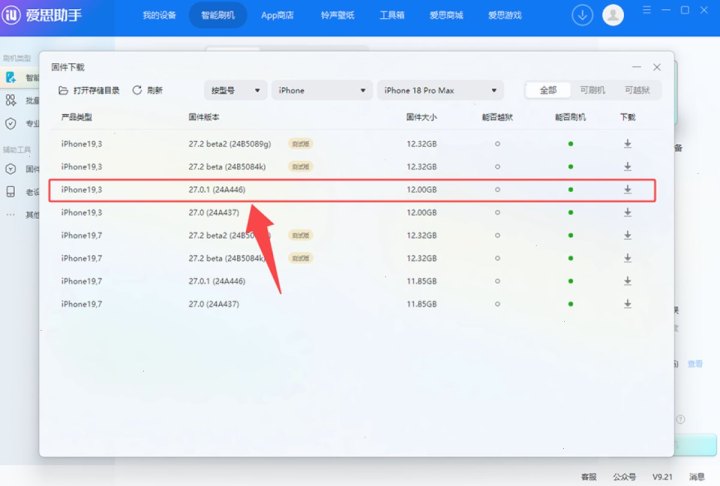Filter by flashable firmware 可刷机

click(592, 90)
